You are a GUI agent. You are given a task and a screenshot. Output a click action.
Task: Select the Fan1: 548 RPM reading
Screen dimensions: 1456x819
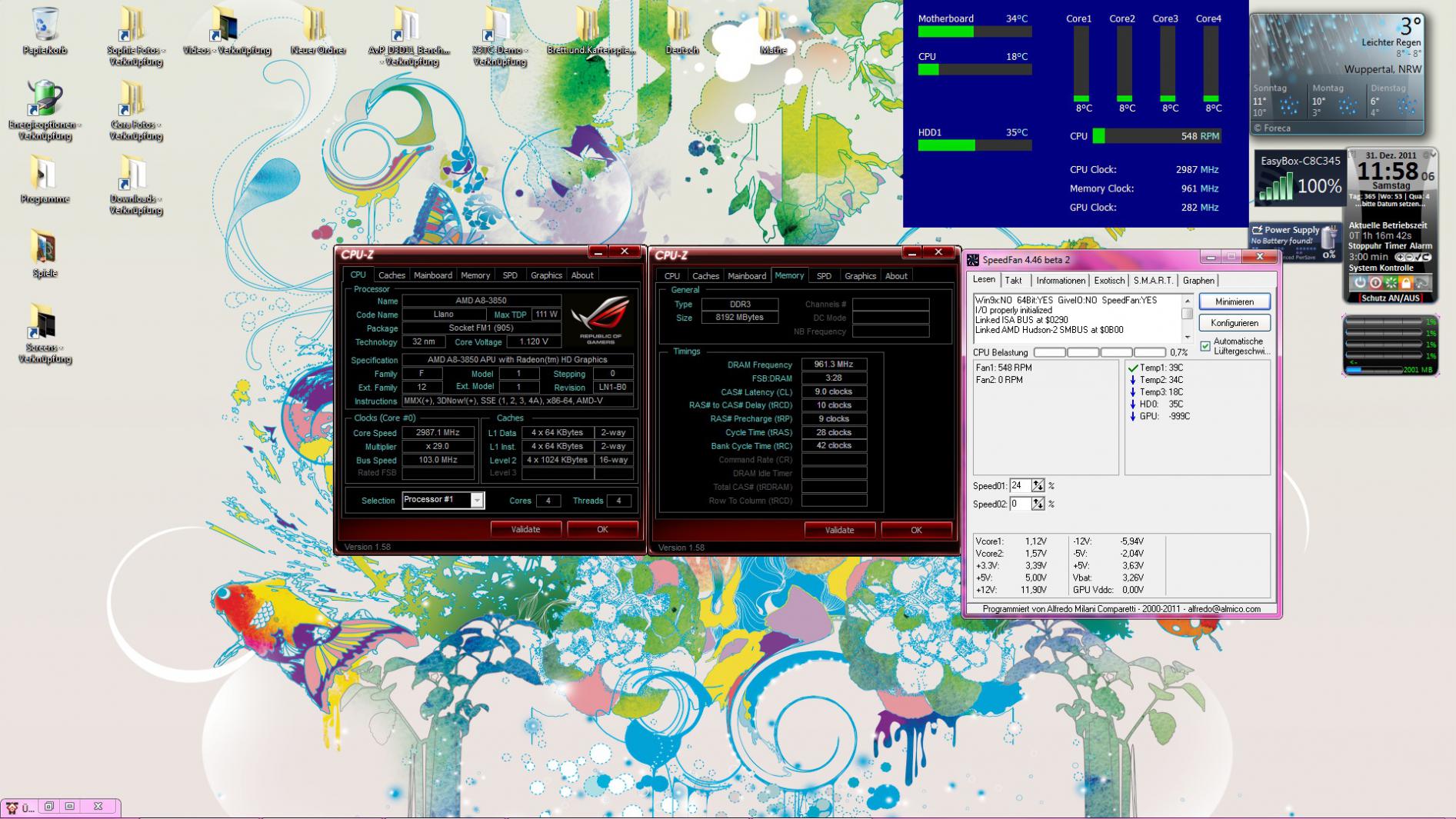1004,368
